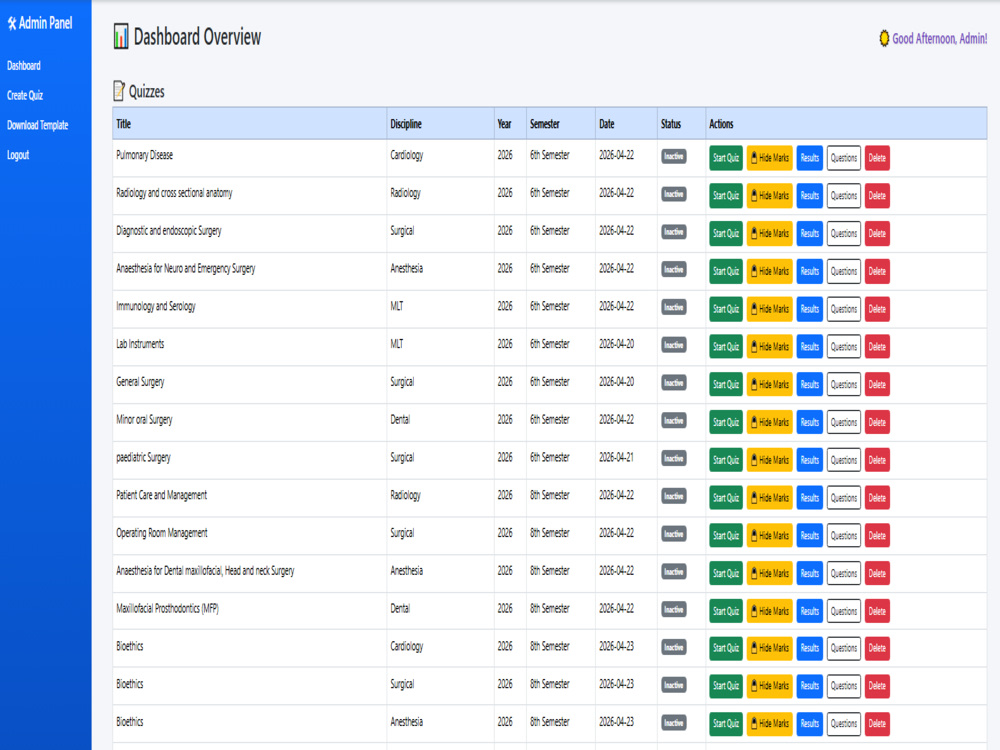The width and height of the screenshot is (1000, 750).
Task: Click the Discipline column header
Action: coord(440,124)
